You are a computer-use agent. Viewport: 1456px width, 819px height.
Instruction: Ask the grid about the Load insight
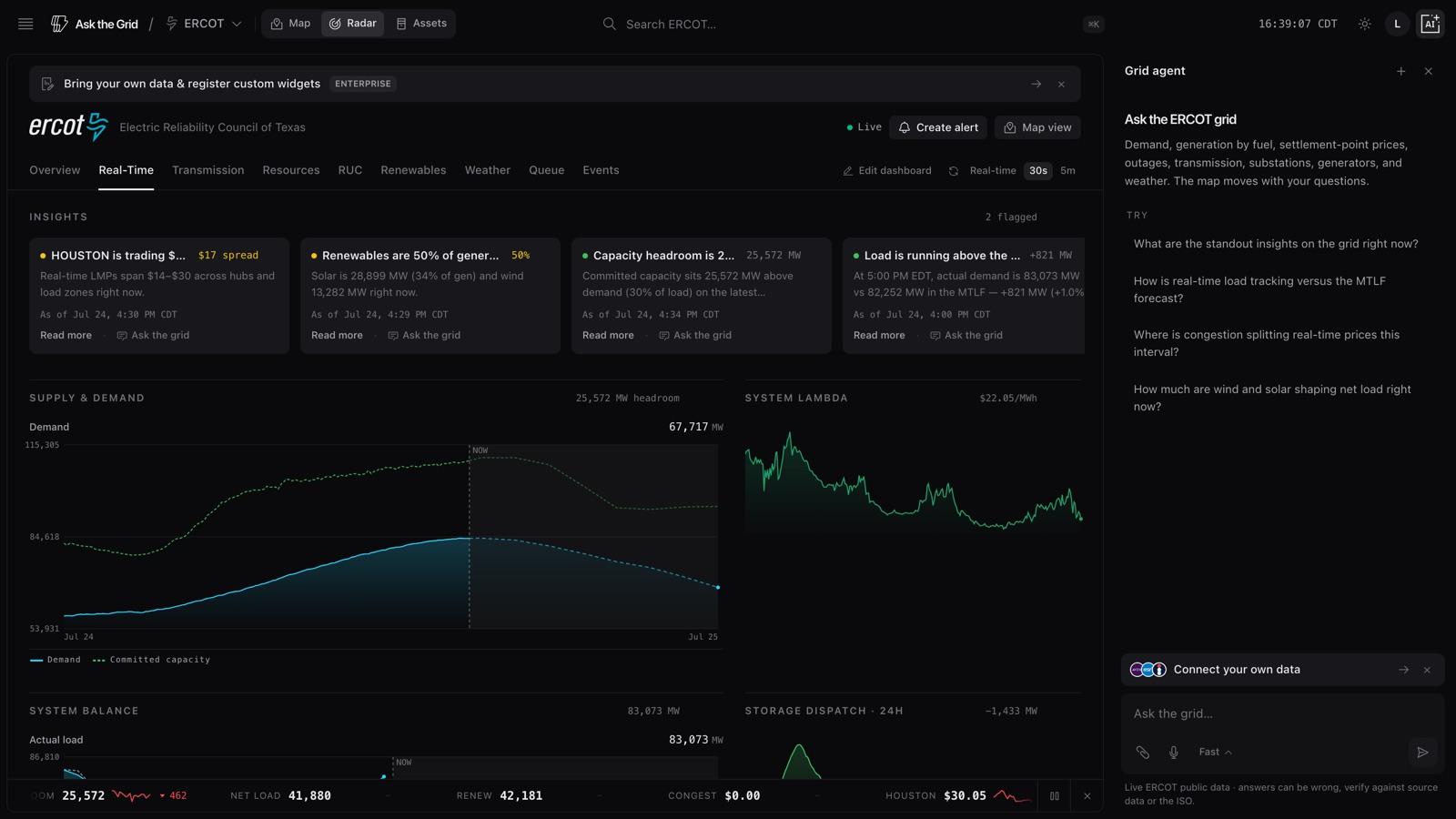pyautogui.click(x=966, y=335)
